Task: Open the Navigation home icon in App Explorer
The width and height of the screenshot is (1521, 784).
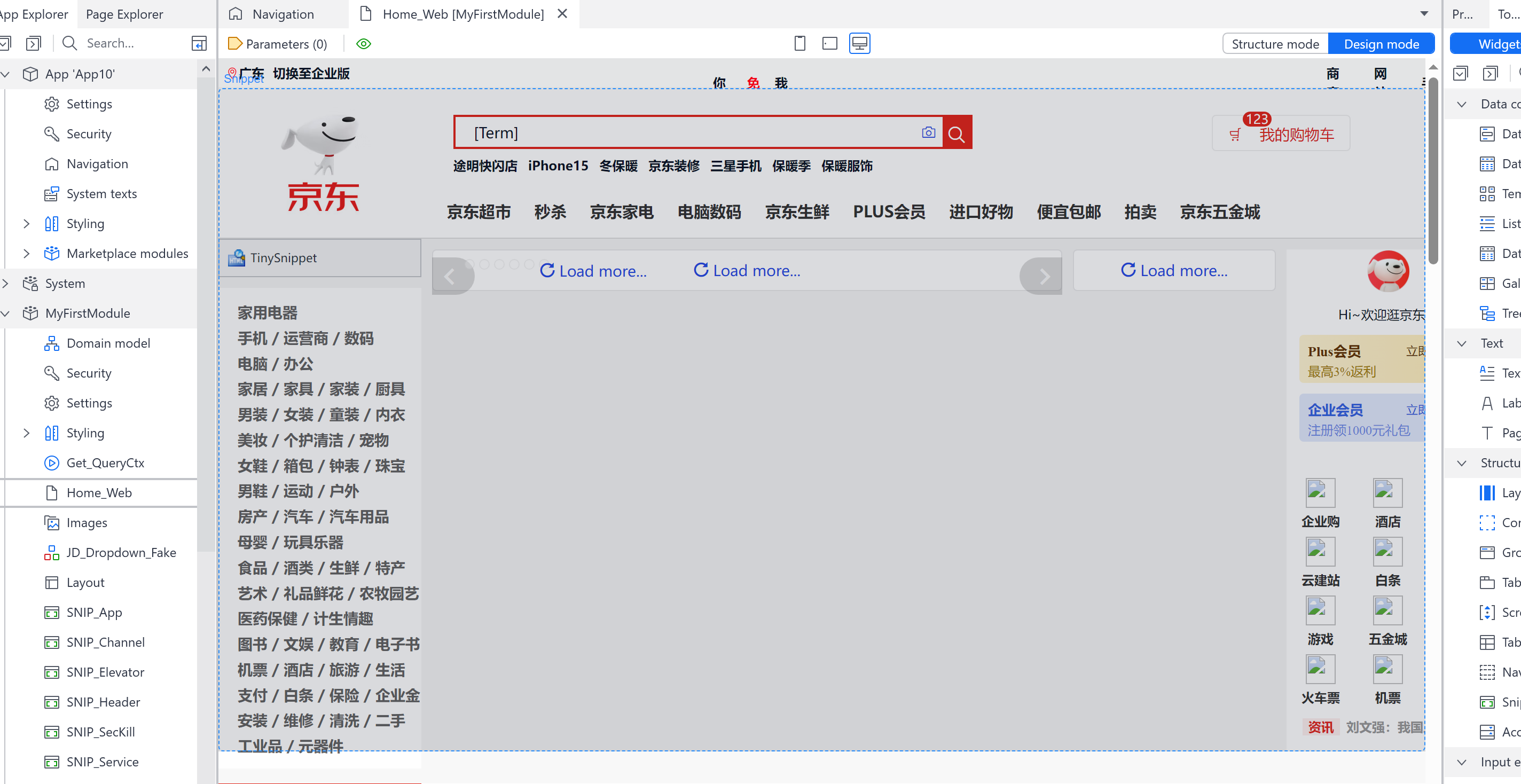Action: click(52, 163)
